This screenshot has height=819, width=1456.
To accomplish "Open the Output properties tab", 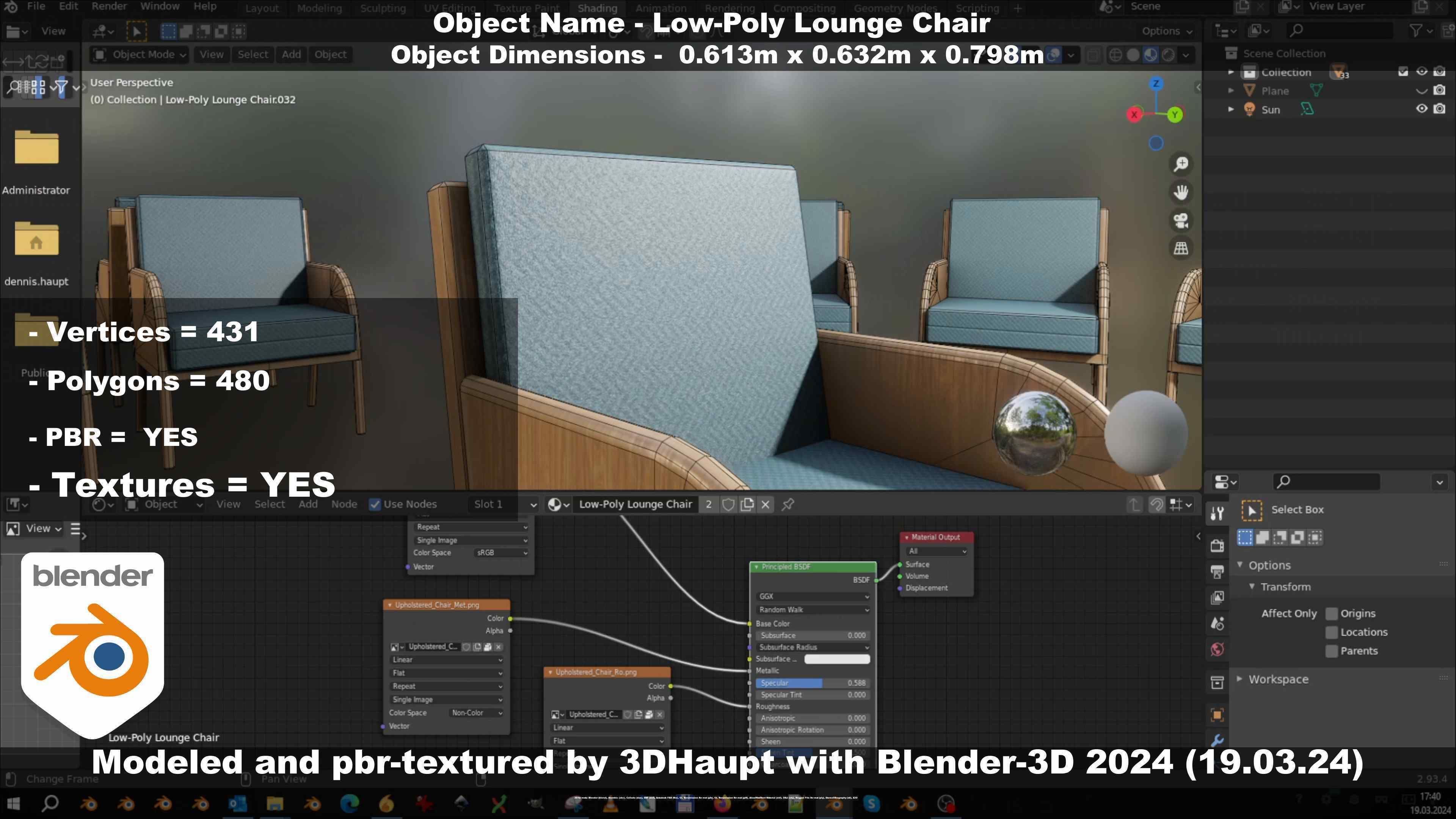I will (x=1218, y=571).
